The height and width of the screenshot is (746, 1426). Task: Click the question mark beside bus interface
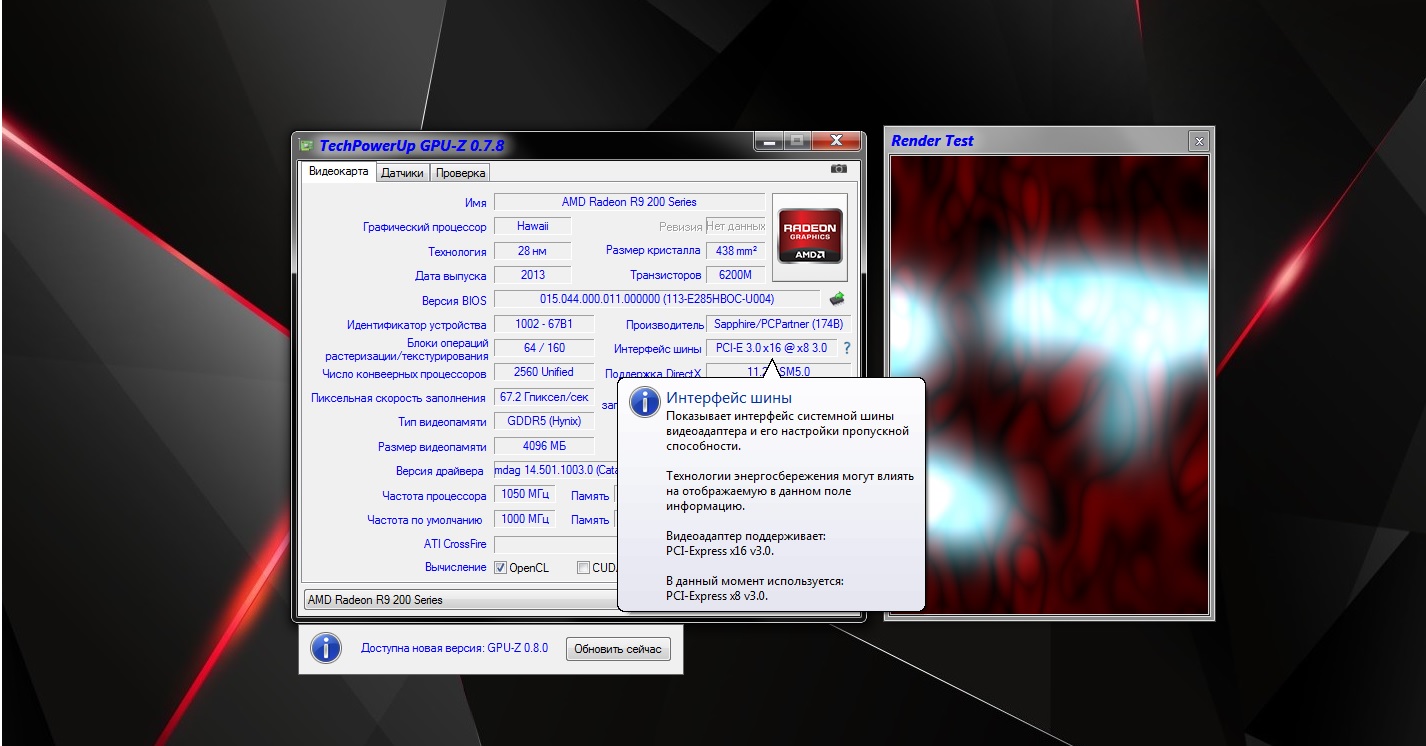pyautogui.click(x=847, y=348)
